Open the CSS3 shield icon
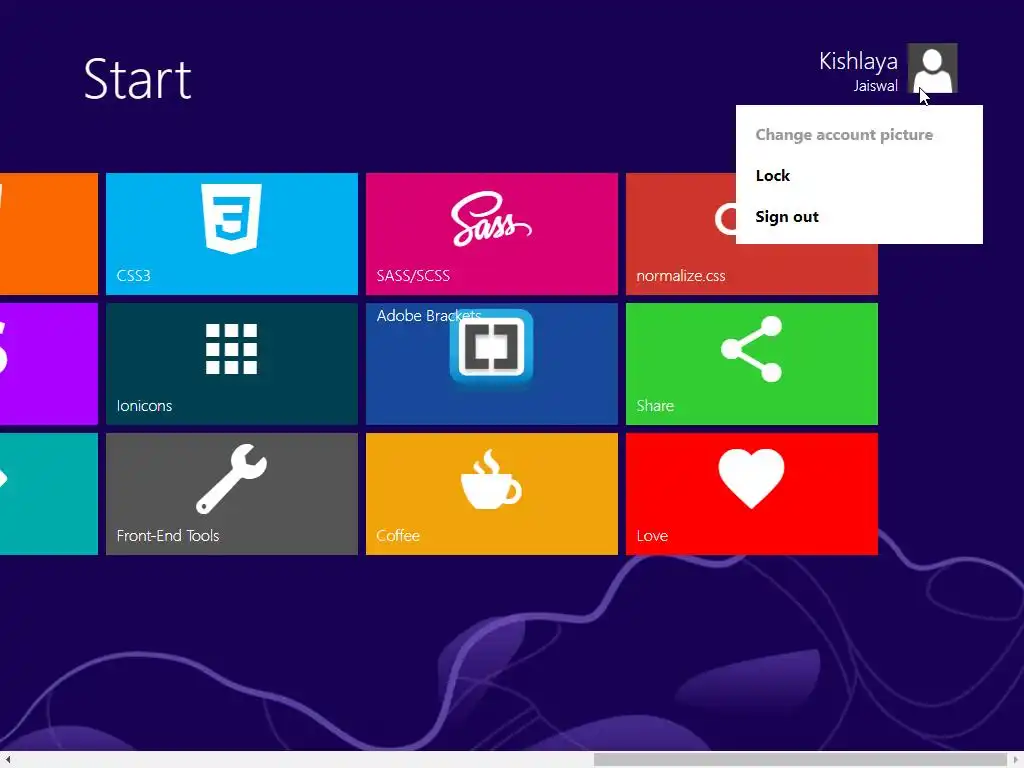This screenshot has height=768, width=1024. (x=231, y=219)
